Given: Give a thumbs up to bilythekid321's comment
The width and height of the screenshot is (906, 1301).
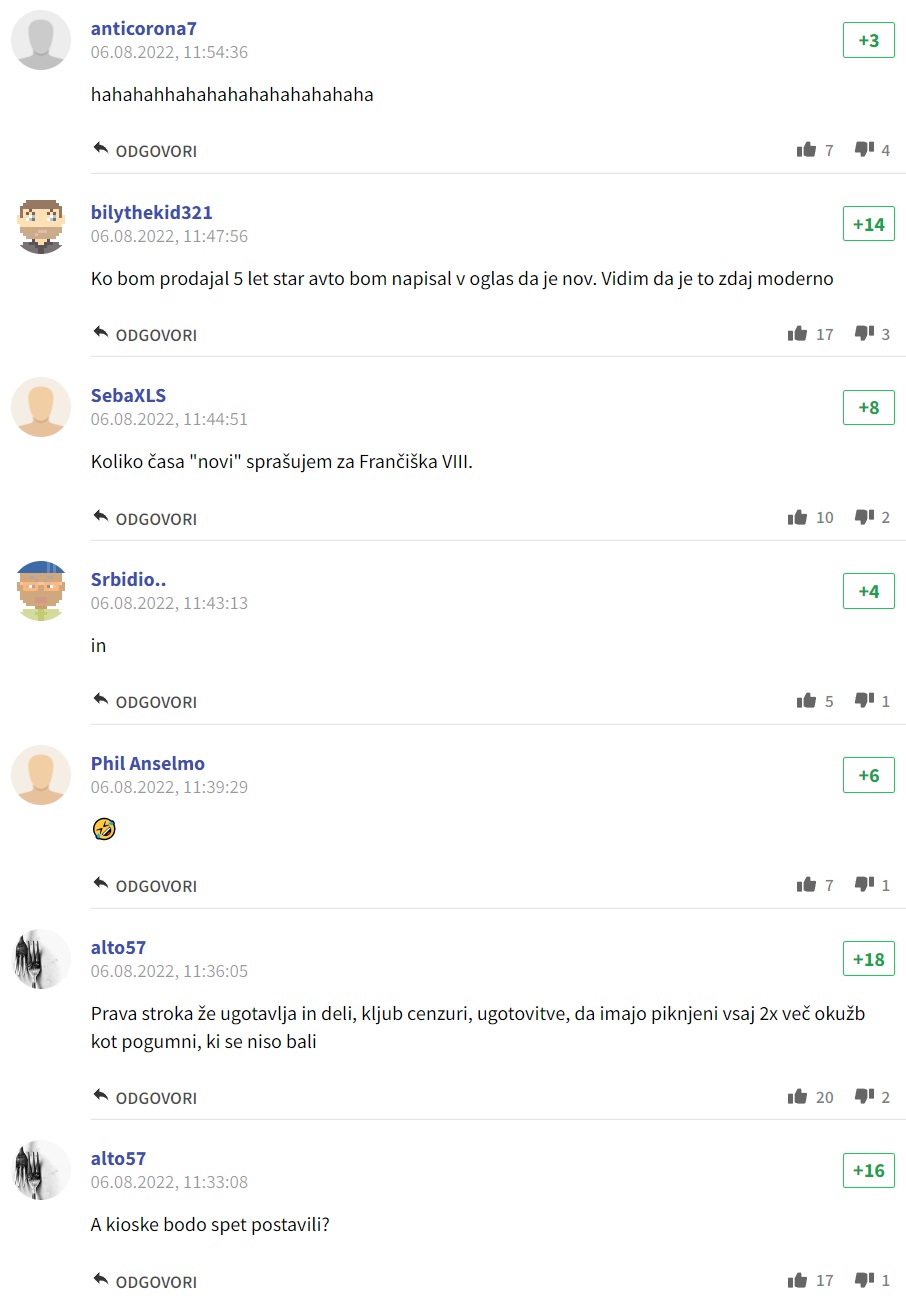Looking at the screenshot, I should [798, 334].
